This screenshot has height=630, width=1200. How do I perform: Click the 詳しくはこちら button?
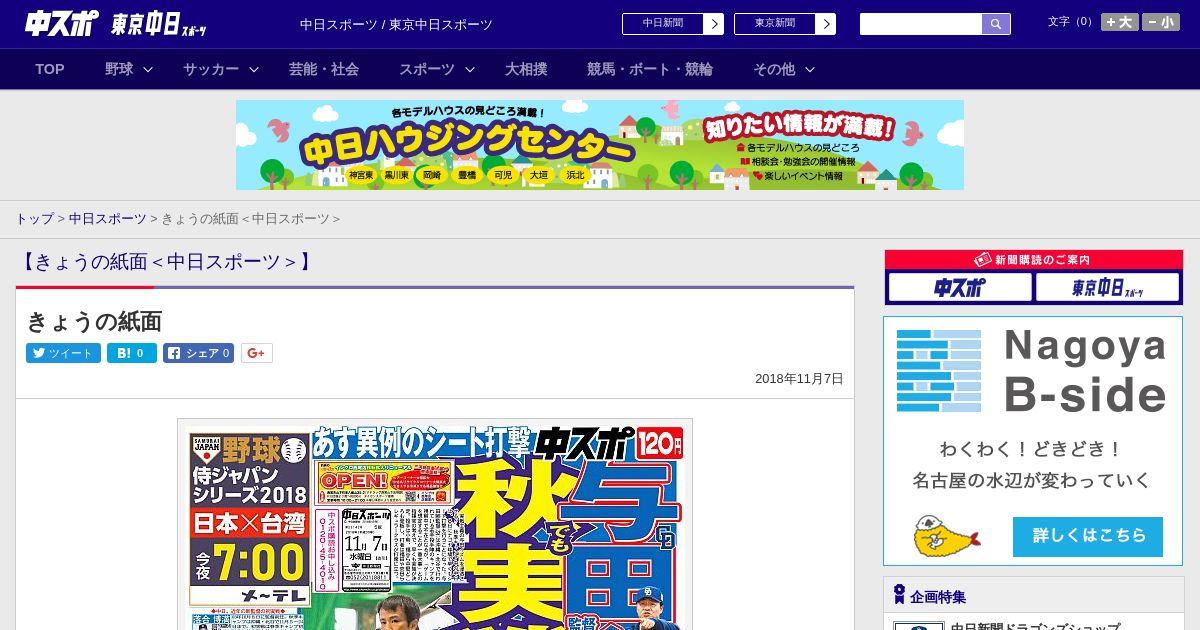pyautogui.click(x=1088, y=537)
